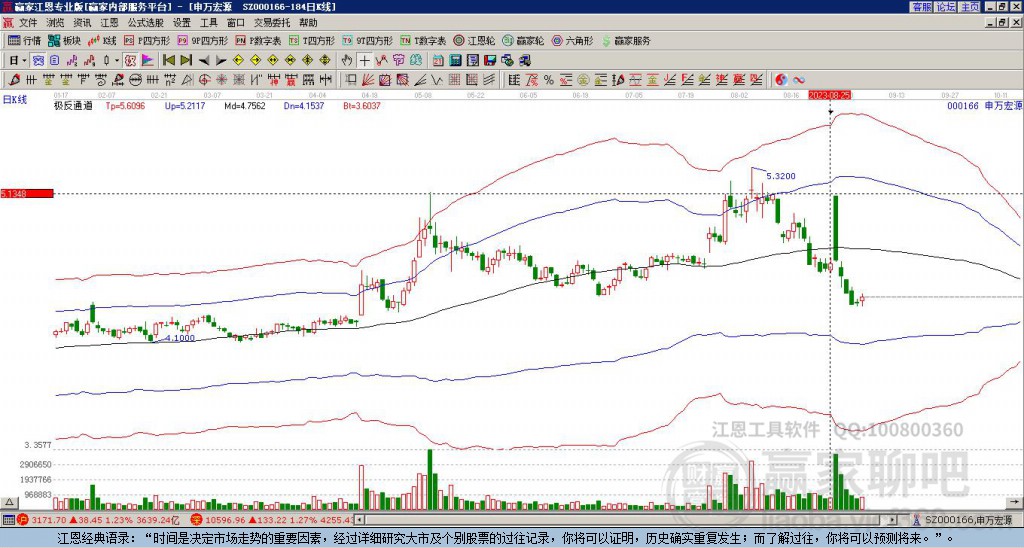Image resolution: width=1024 pixels, height=548 pixels.
Task: Click the Bt=3.6037 value
Action: (x=362, y=105)
